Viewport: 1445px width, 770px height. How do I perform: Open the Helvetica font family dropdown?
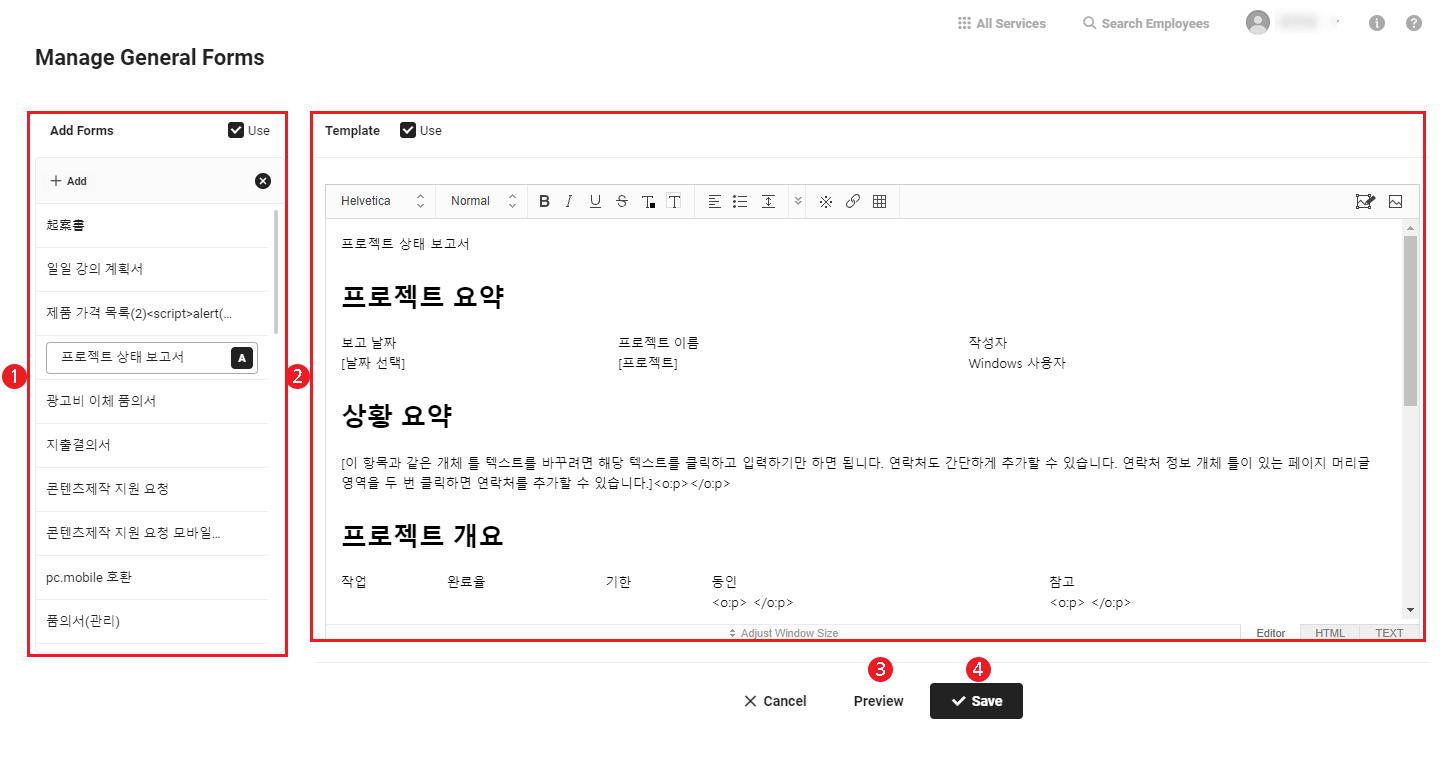tap(383, 201)
